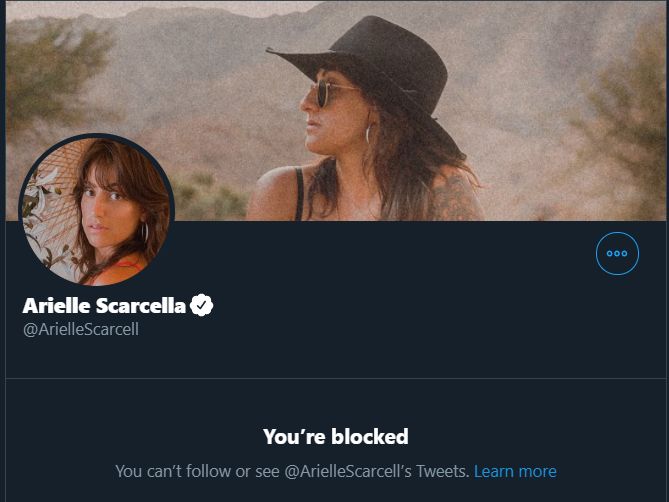Click the verified checkmark badge
Viewport: 669px width, 502px height.
pos(202,306)
